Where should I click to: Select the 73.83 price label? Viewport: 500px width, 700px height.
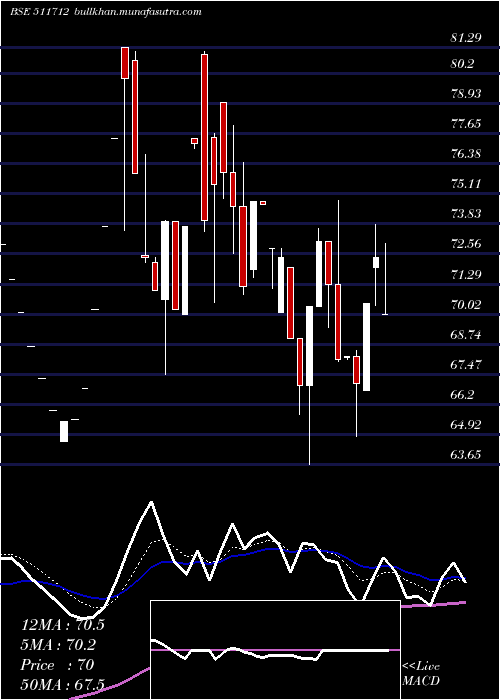466,214
